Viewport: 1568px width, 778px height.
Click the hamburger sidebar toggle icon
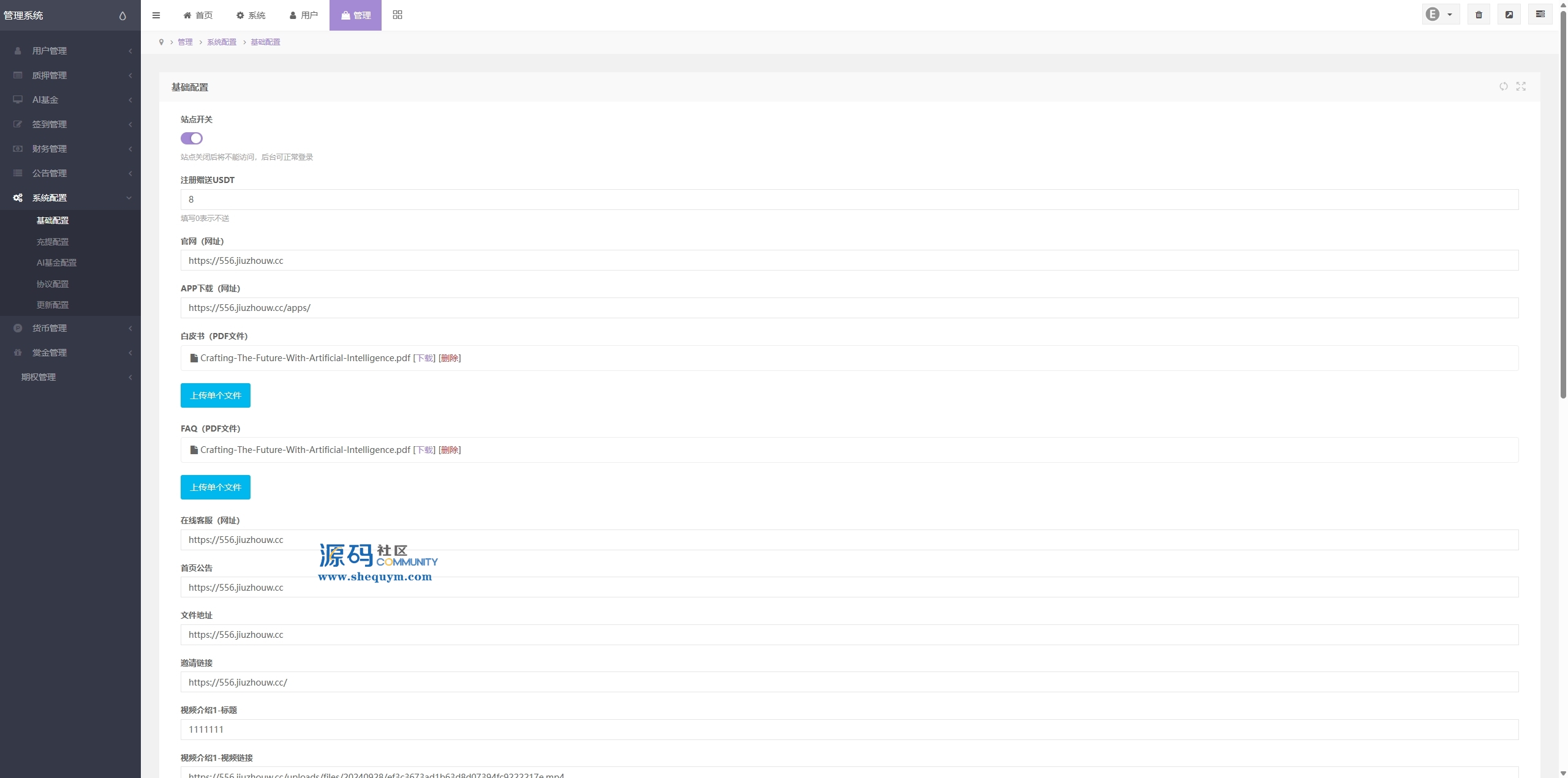[156, 15]
